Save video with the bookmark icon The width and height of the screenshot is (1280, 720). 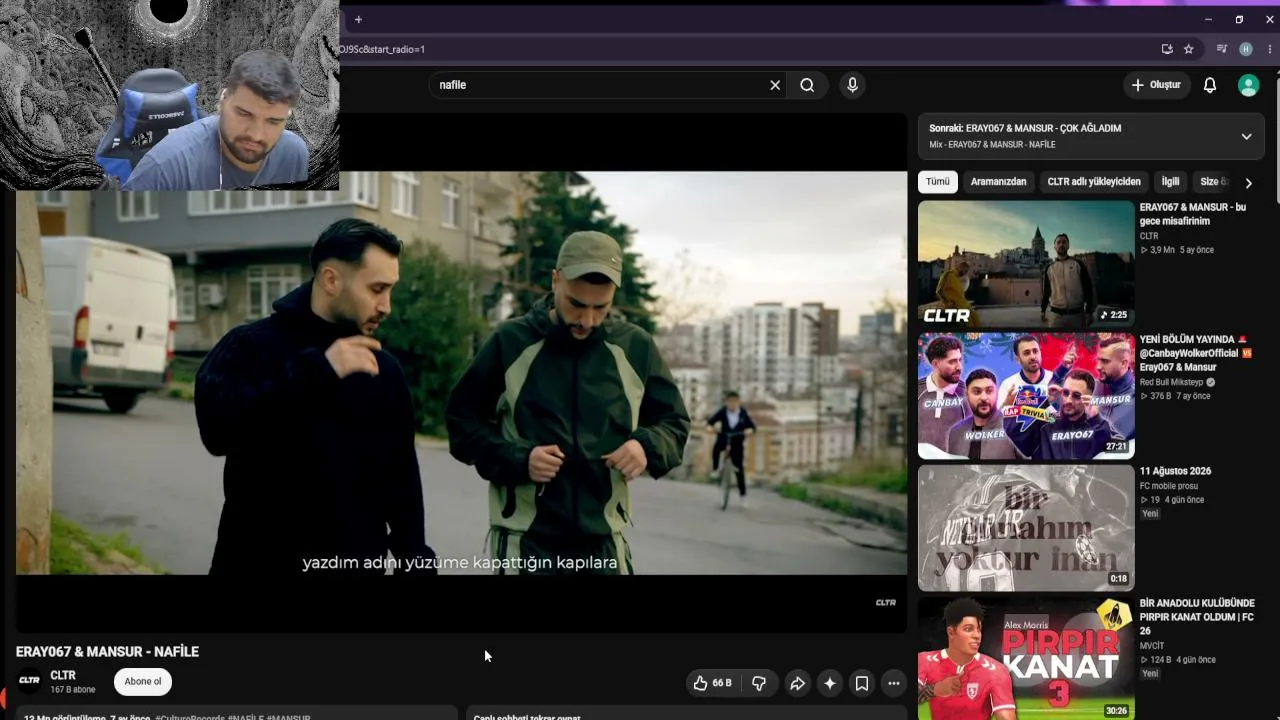[861, 683]
